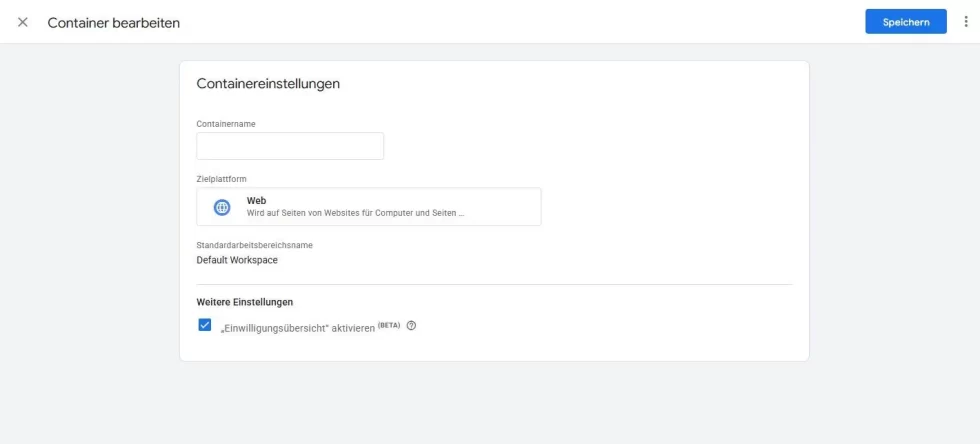
Task: Click the "Wird auf Seiten von Websites" description
Action: (x=355, y=213)
